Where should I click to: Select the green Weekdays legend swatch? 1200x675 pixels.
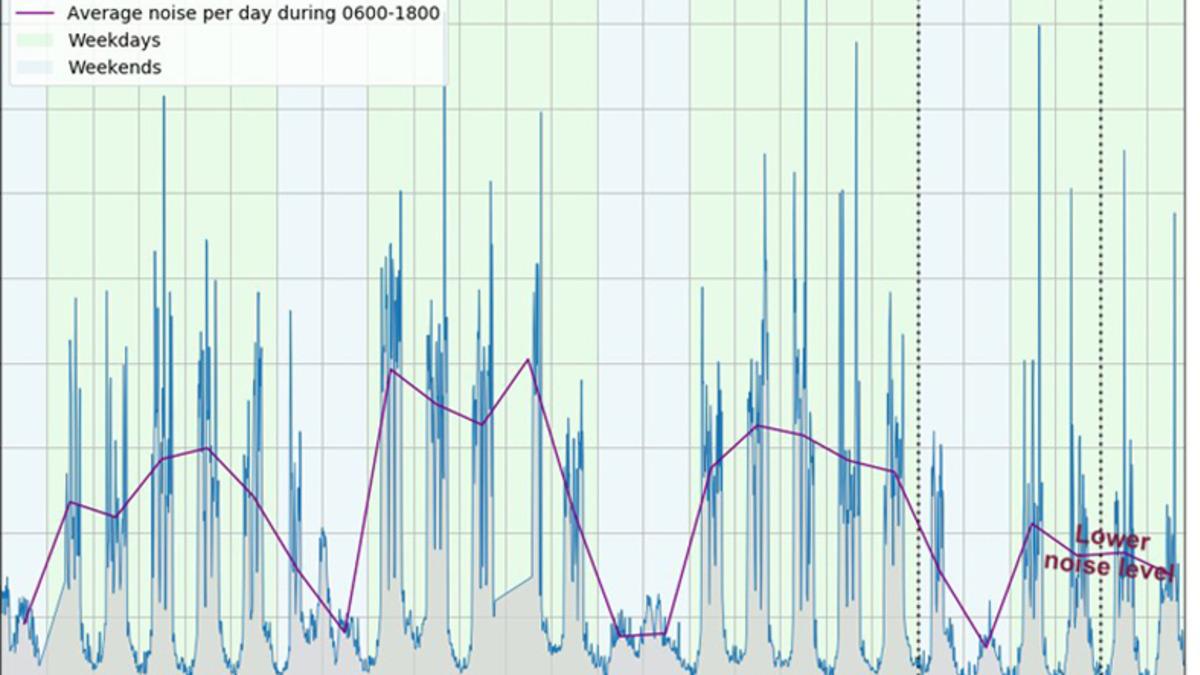(34, 41)
